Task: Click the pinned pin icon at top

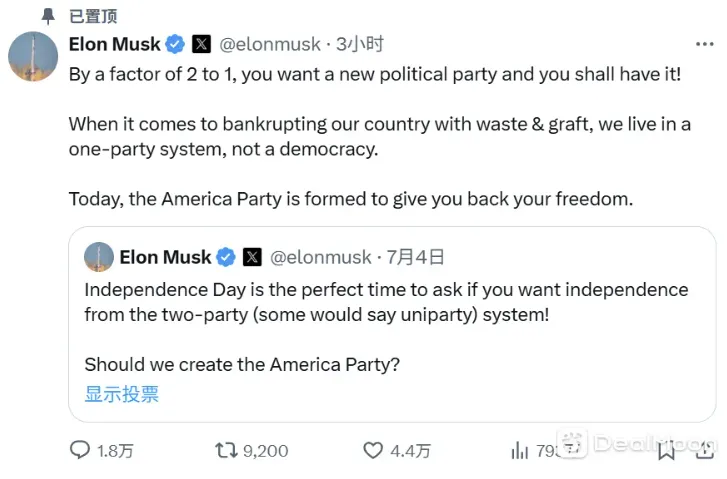Action: (48, 15)
